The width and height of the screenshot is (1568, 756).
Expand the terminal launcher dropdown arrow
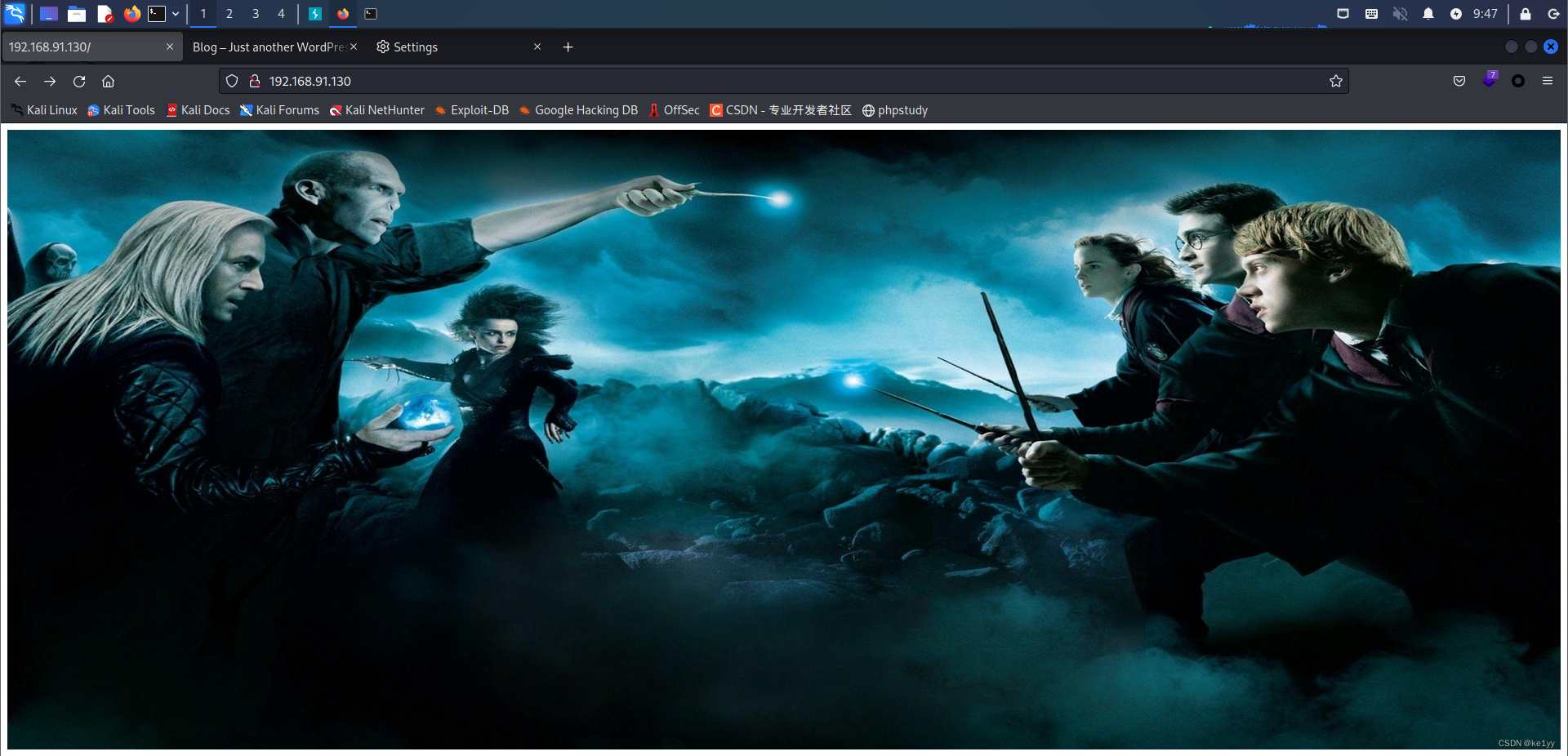tap(176, 14)
